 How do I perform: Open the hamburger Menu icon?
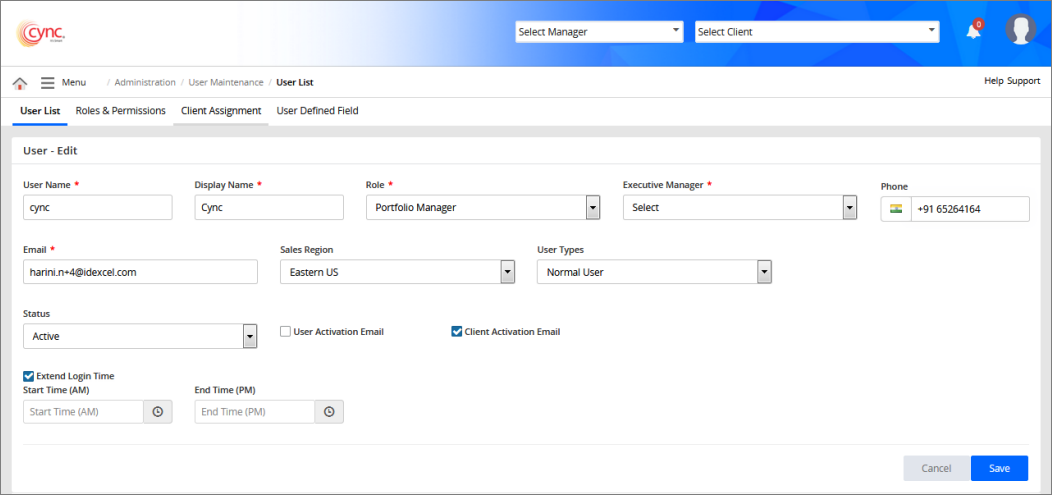coord(47,83)
